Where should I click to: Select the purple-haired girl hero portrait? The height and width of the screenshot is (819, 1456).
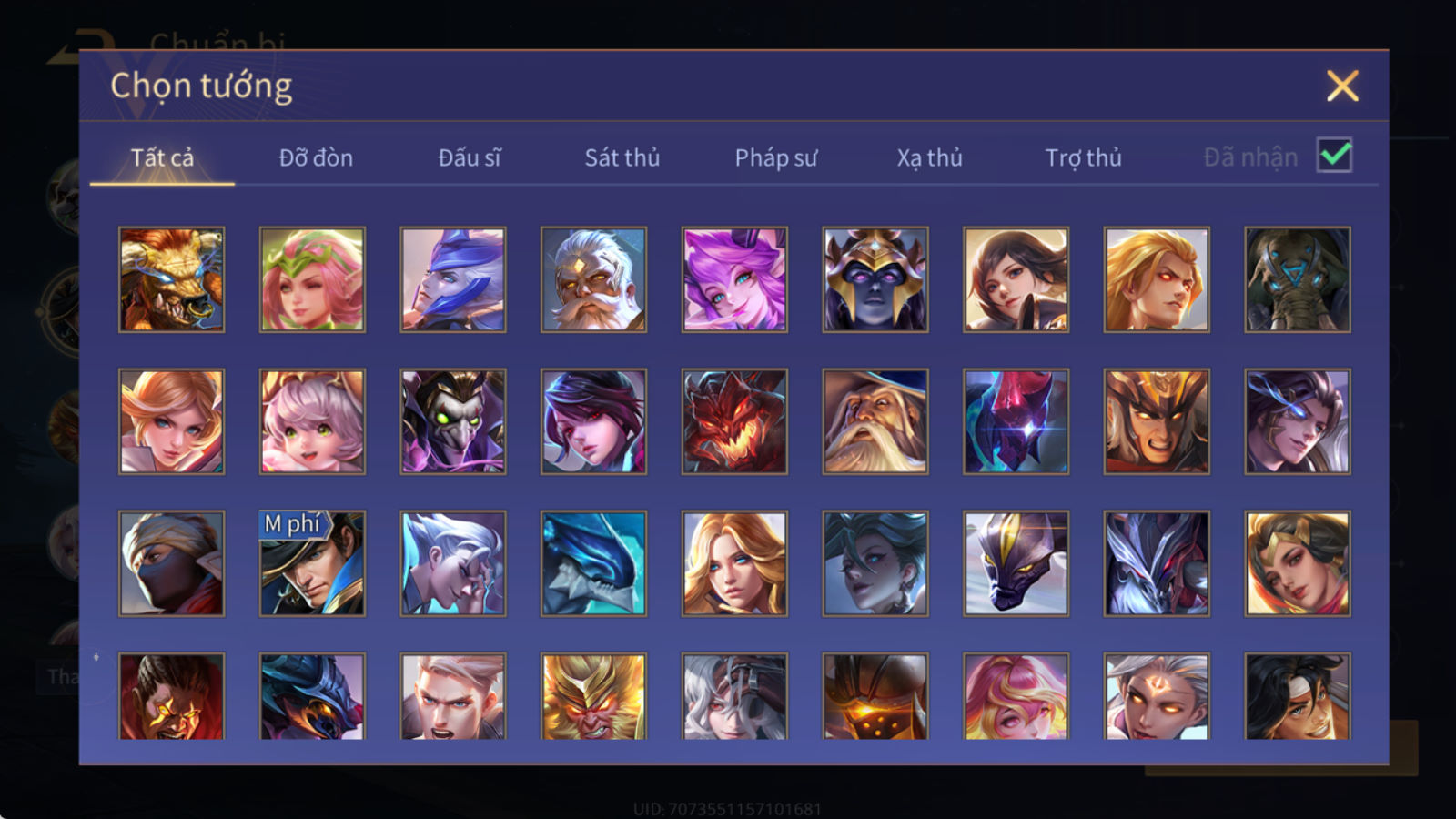[734, 279]
